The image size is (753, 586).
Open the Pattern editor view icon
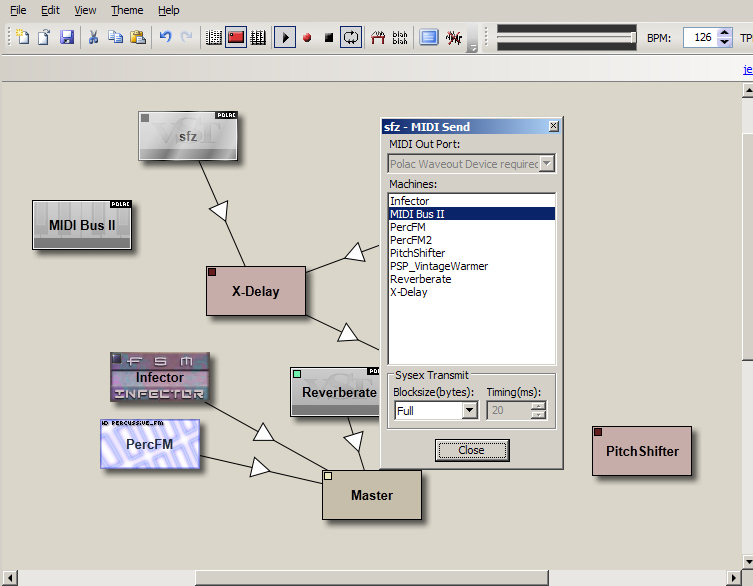click(213, 38)
